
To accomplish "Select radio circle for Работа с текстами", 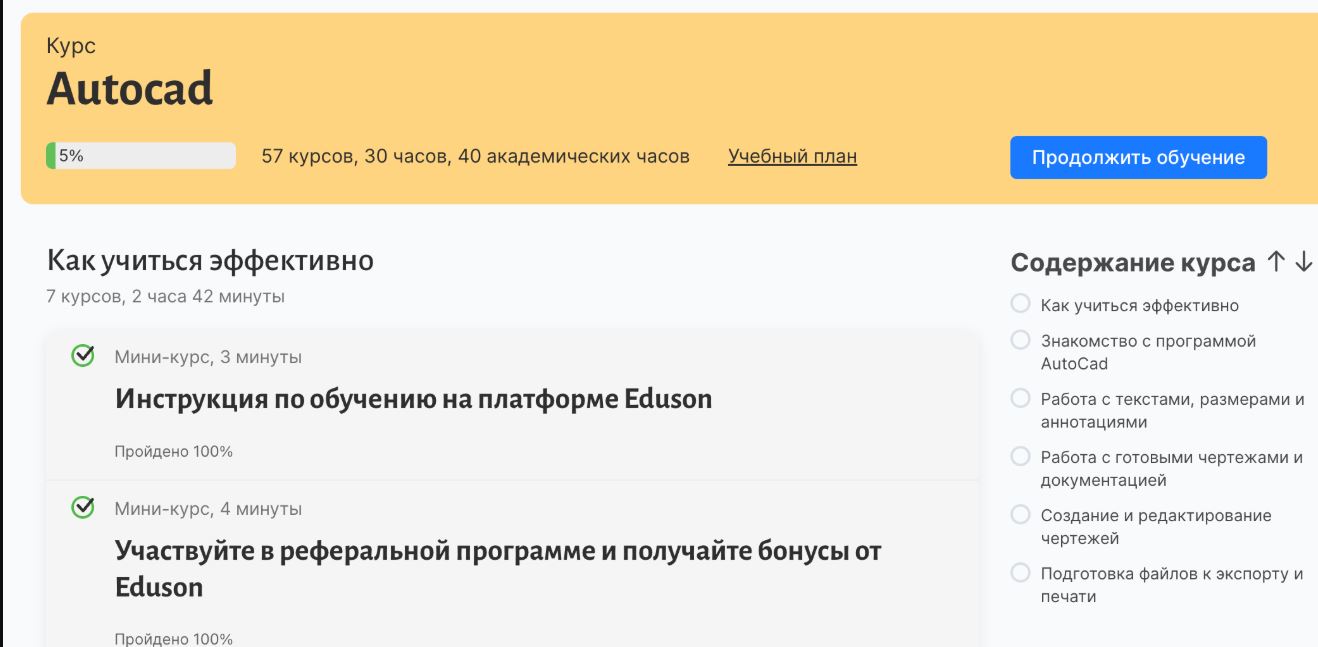I will [x=1021, y=399].
